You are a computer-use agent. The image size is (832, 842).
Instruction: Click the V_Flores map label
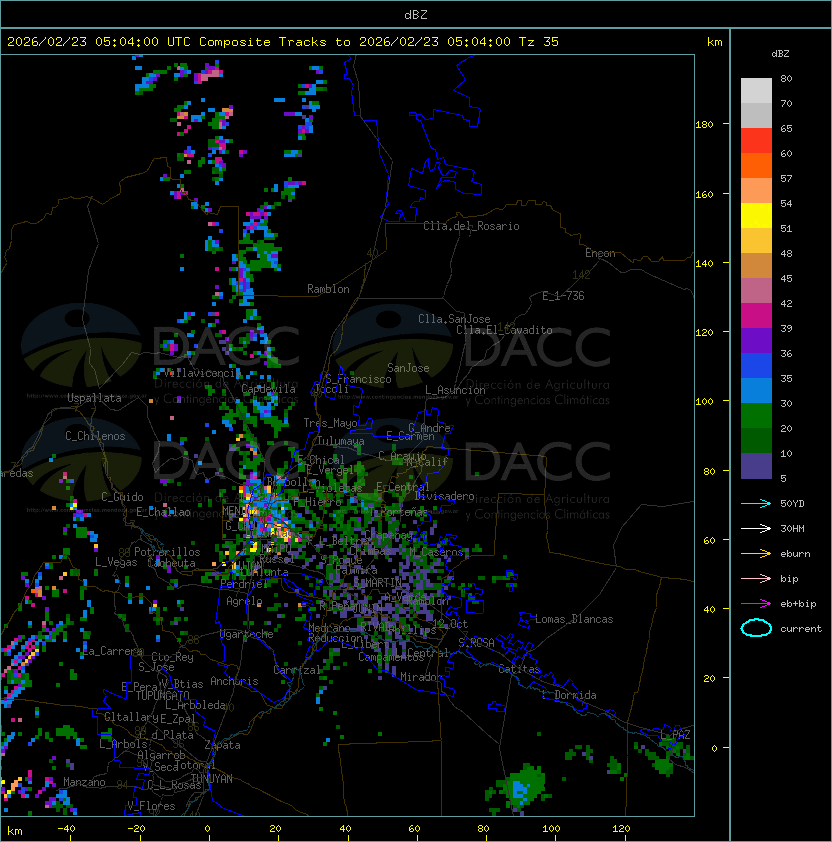[x=151, y=806]
